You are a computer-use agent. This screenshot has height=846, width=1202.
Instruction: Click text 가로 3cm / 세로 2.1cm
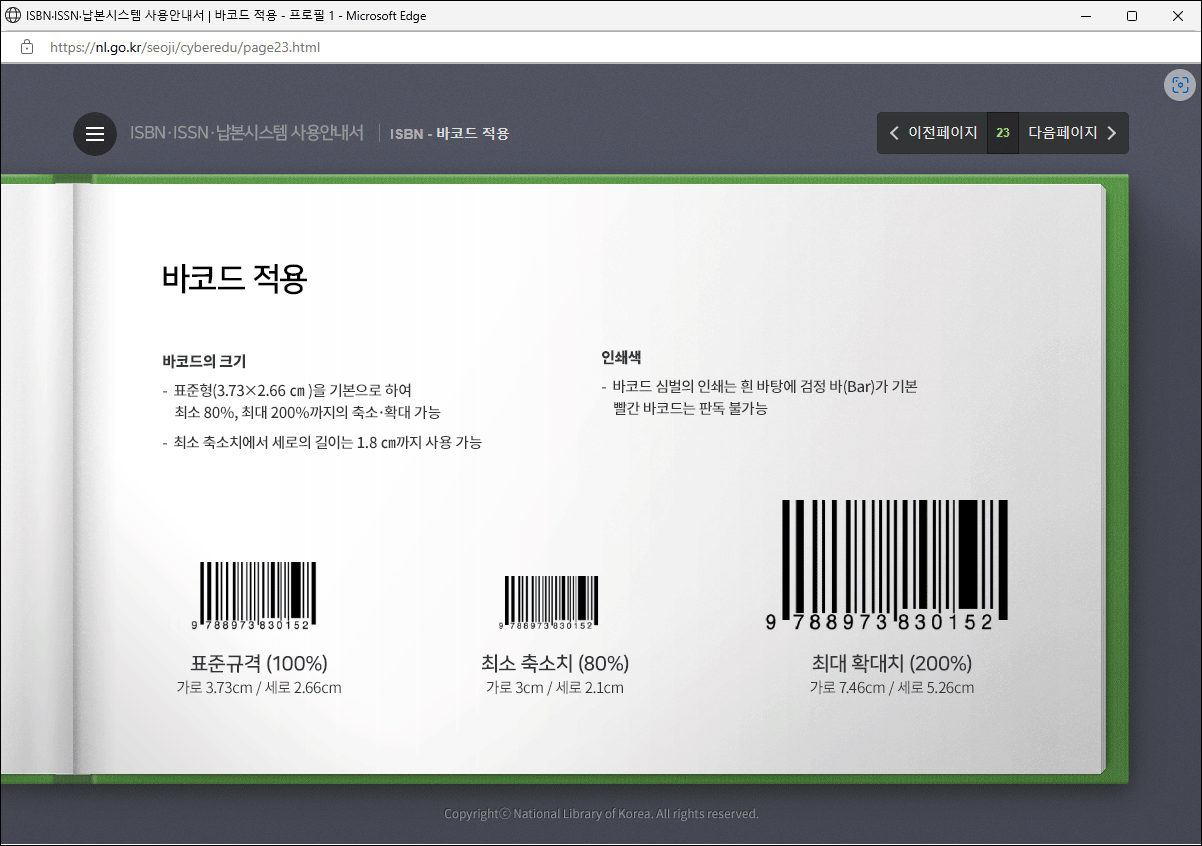[x=555, y=688]
